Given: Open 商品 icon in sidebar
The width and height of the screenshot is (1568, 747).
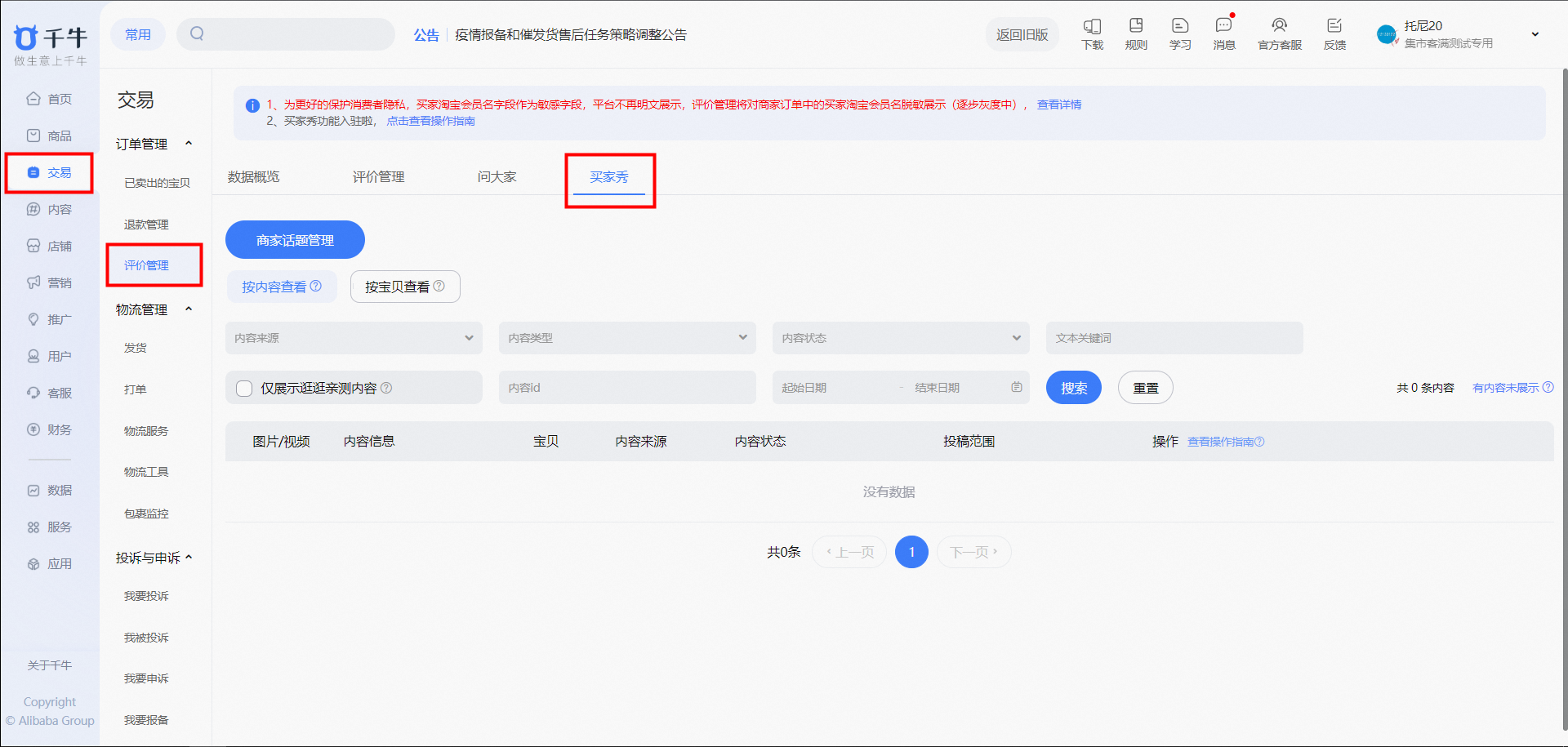Looking at the screenshot, I should point(33,136).
